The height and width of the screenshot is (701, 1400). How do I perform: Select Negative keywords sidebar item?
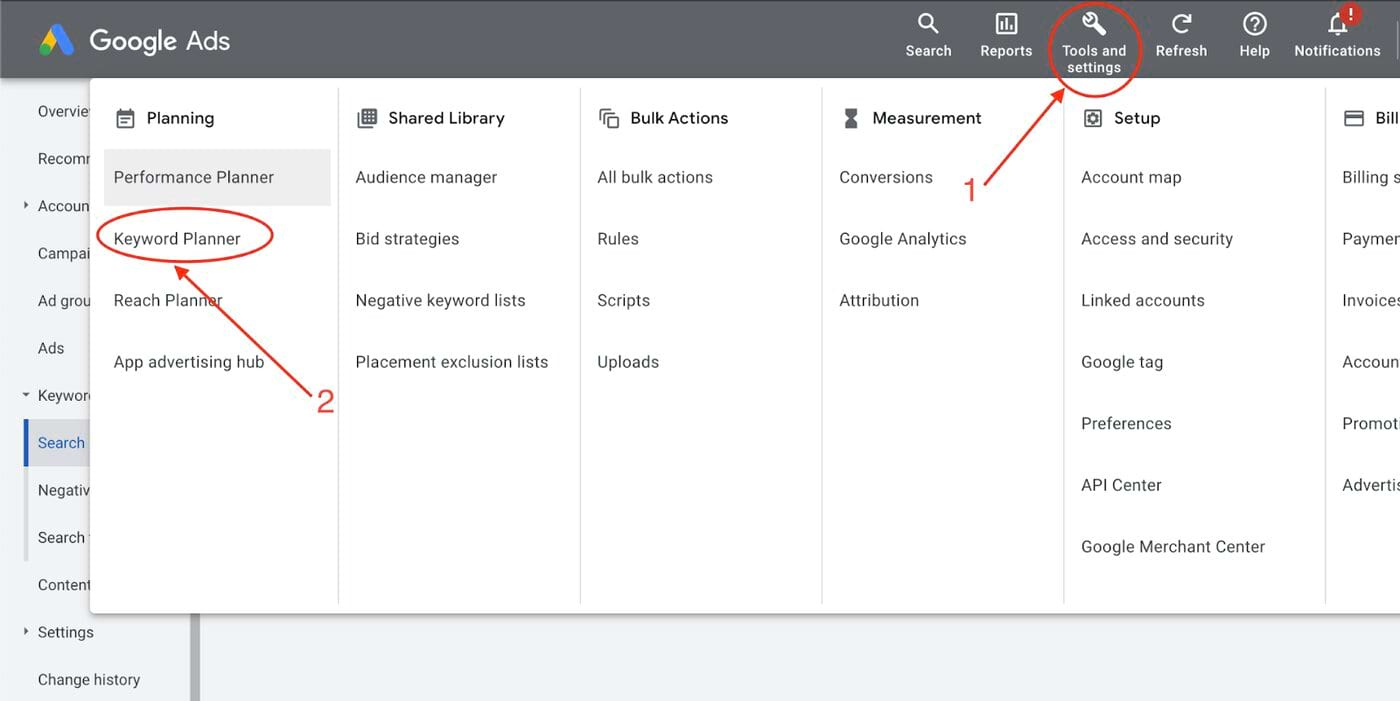[64, 490]
